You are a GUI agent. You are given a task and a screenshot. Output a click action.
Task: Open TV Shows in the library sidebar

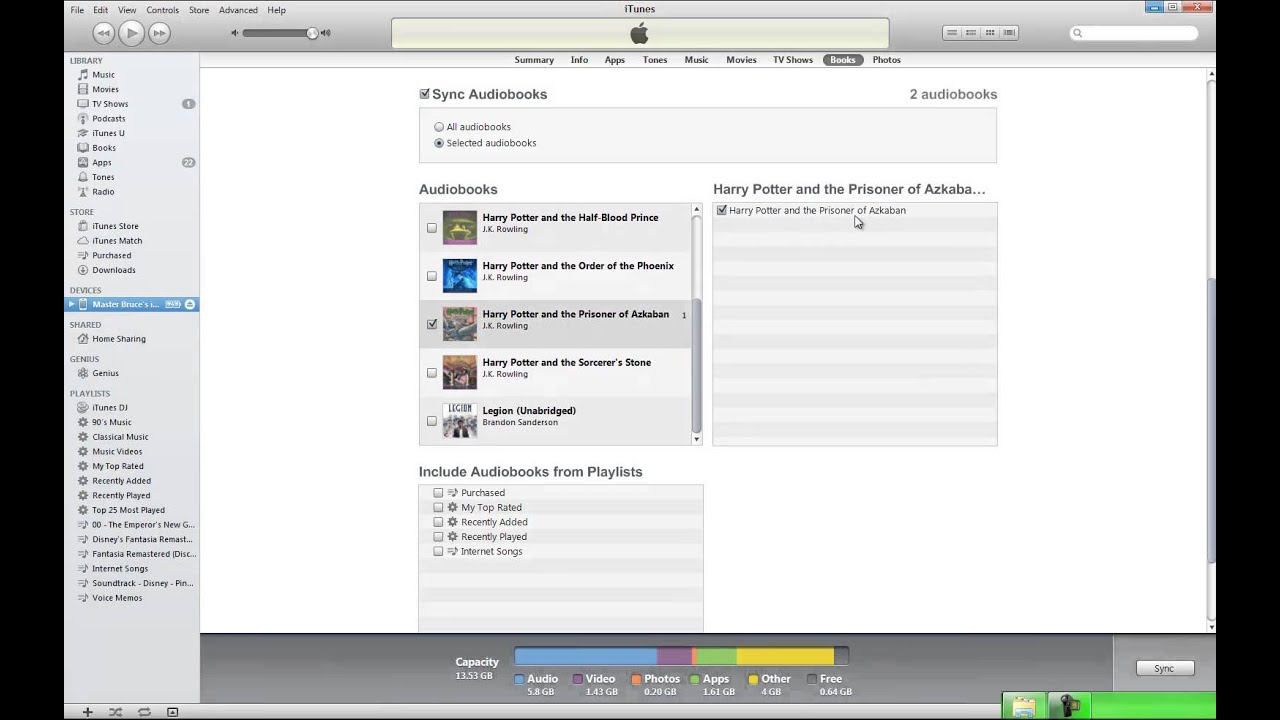coord(110,104)
